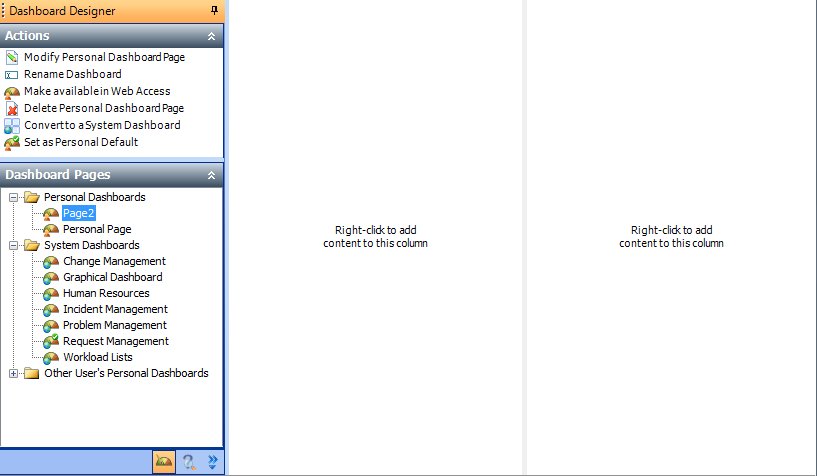
Task: Click the Human Resources dashboard icon
Action: [x=51, y=294]
